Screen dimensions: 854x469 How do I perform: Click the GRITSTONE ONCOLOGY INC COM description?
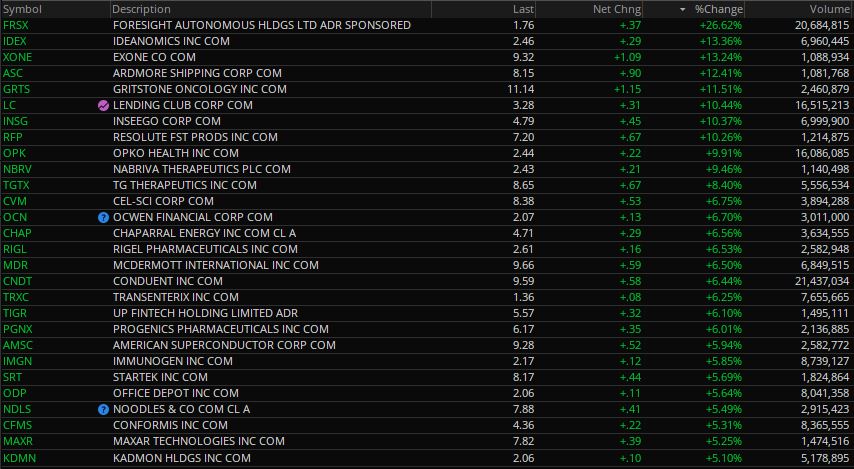[199, 89]
